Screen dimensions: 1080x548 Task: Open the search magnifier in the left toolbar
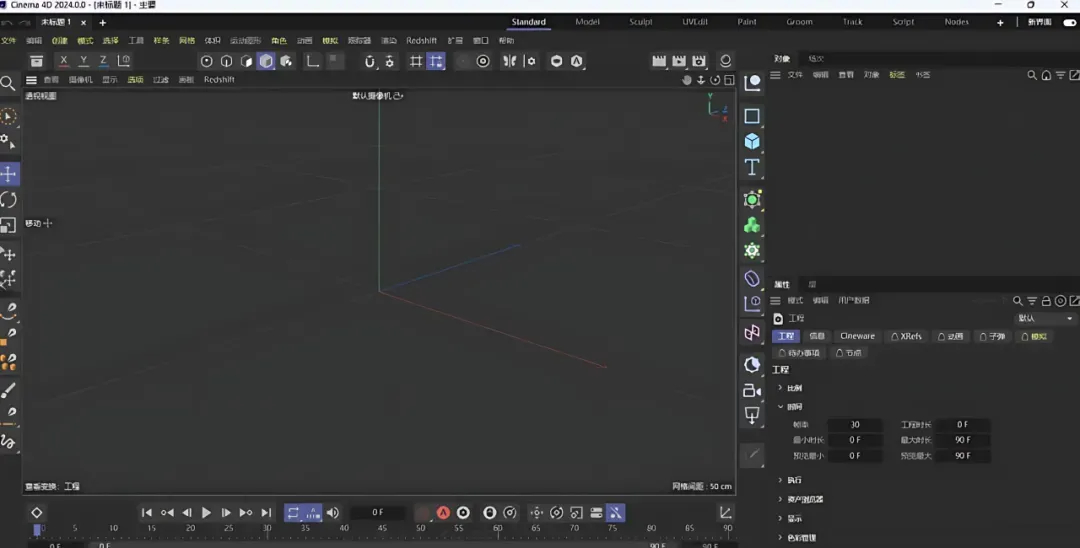(x=8, y=84)
